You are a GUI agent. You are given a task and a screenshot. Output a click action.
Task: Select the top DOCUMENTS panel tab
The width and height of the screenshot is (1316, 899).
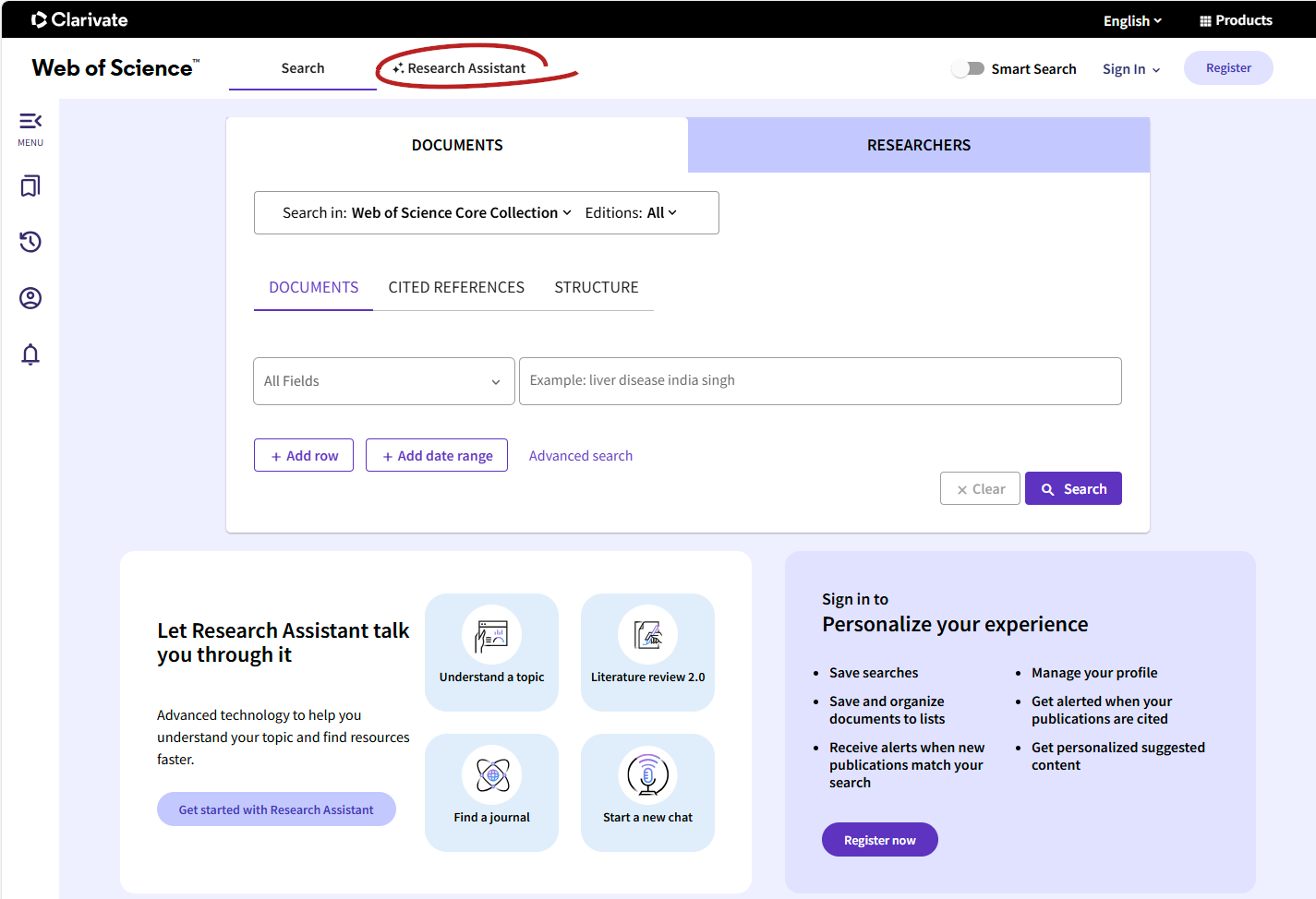457,145
